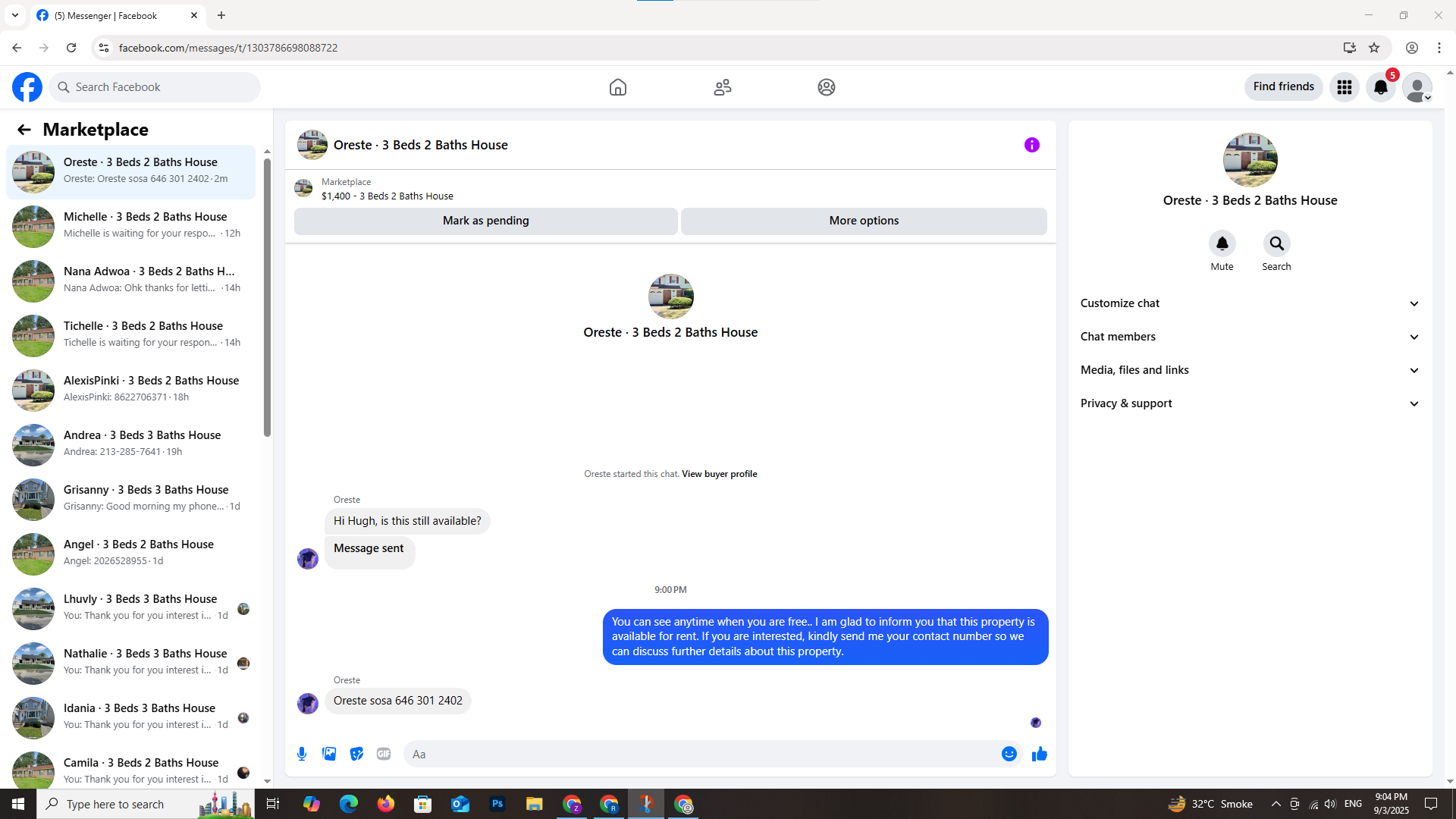Expand the Privacy & support section

pyautogui.click(x=1250, y=403)
